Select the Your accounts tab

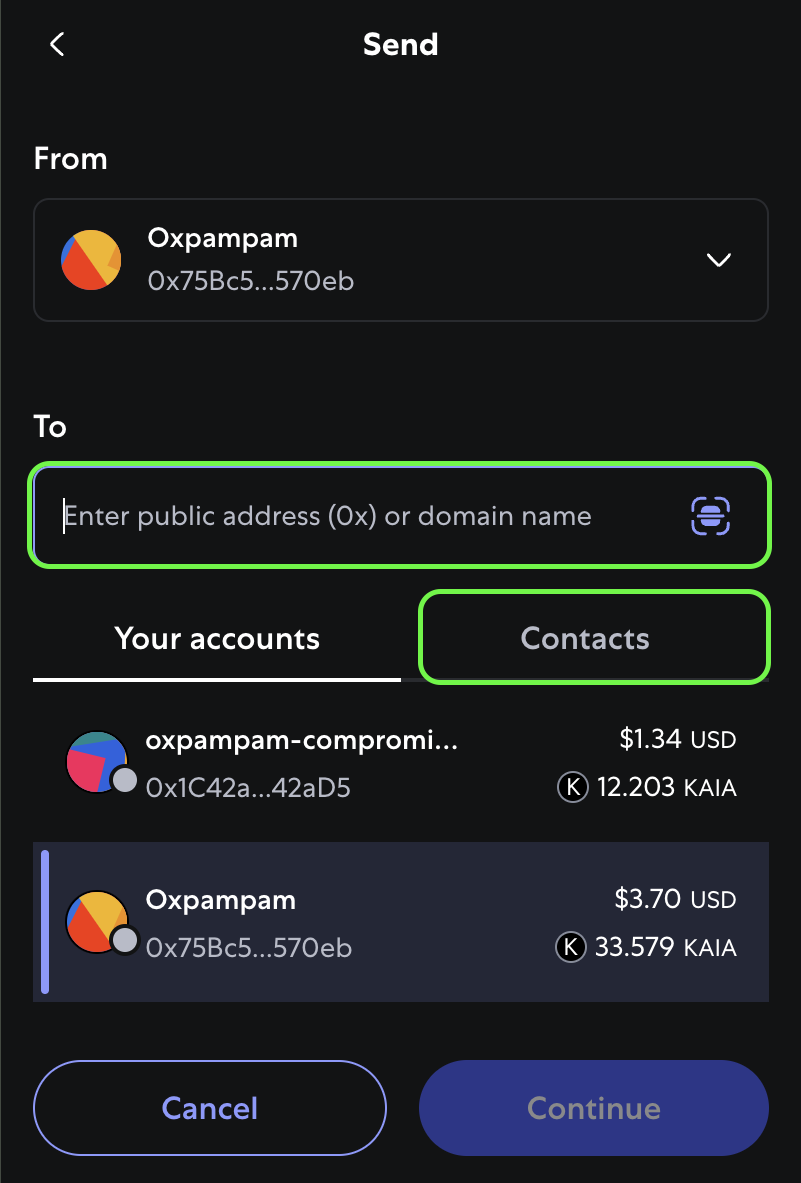tap(217, 638)
